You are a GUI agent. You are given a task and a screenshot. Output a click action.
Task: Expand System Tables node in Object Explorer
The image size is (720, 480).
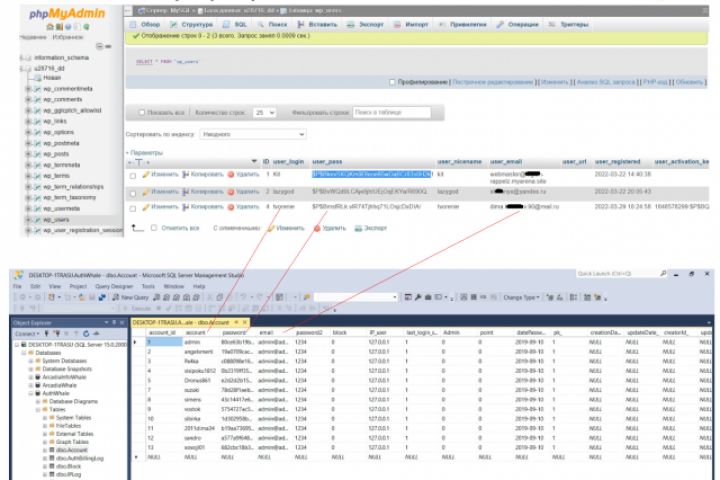pyautogui.click(x=45, y=418)
